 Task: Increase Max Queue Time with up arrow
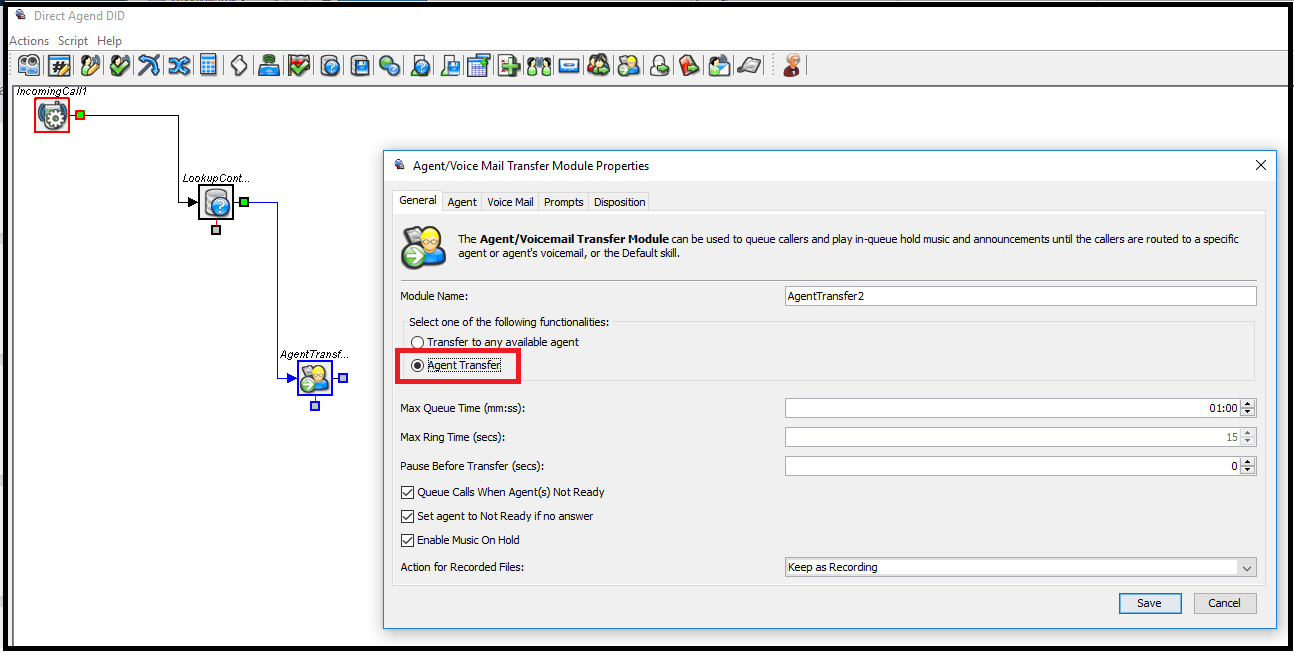(x=1249, y=404)
